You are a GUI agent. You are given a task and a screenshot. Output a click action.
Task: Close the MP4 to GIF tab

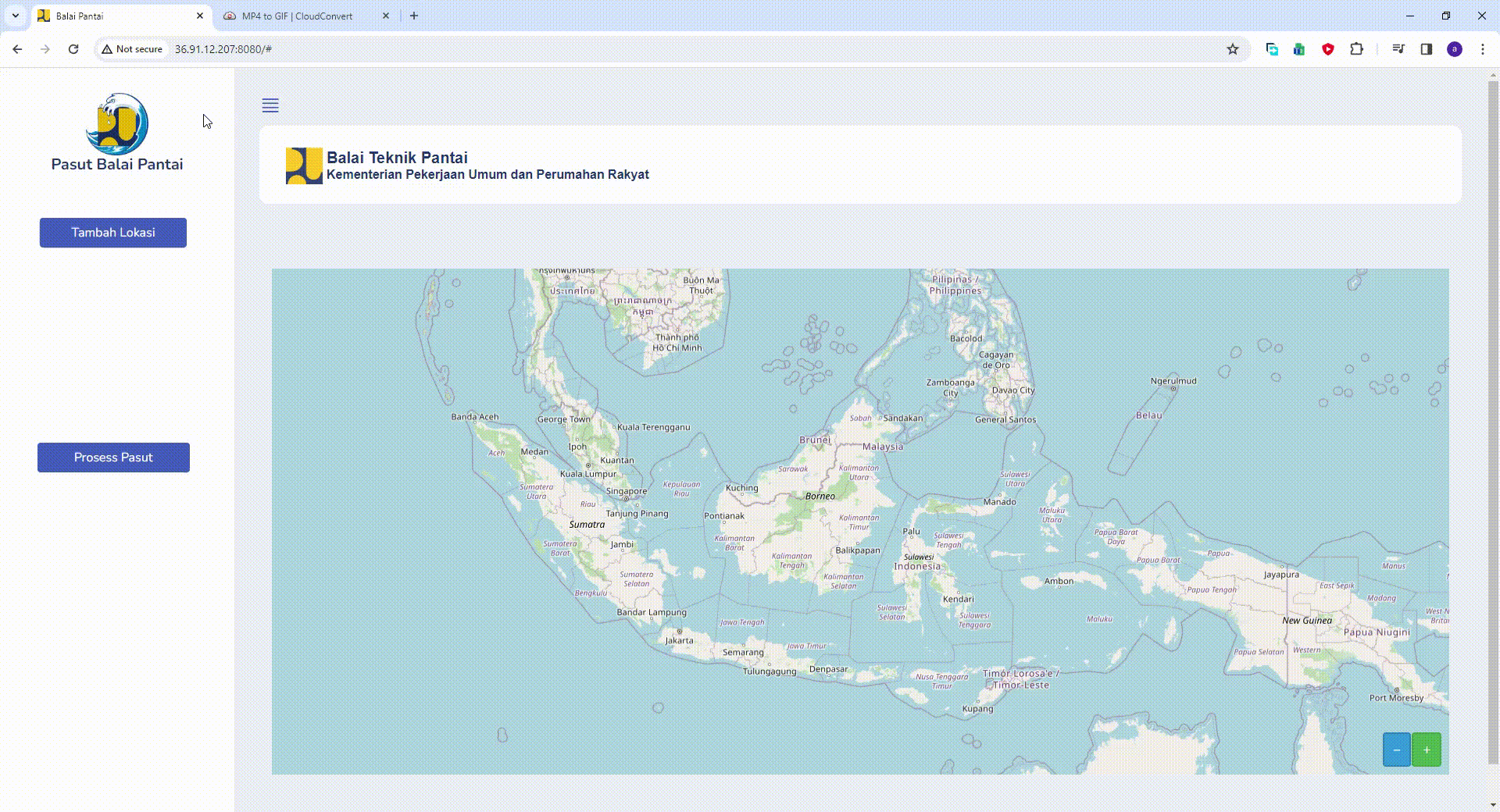[385, 16]
